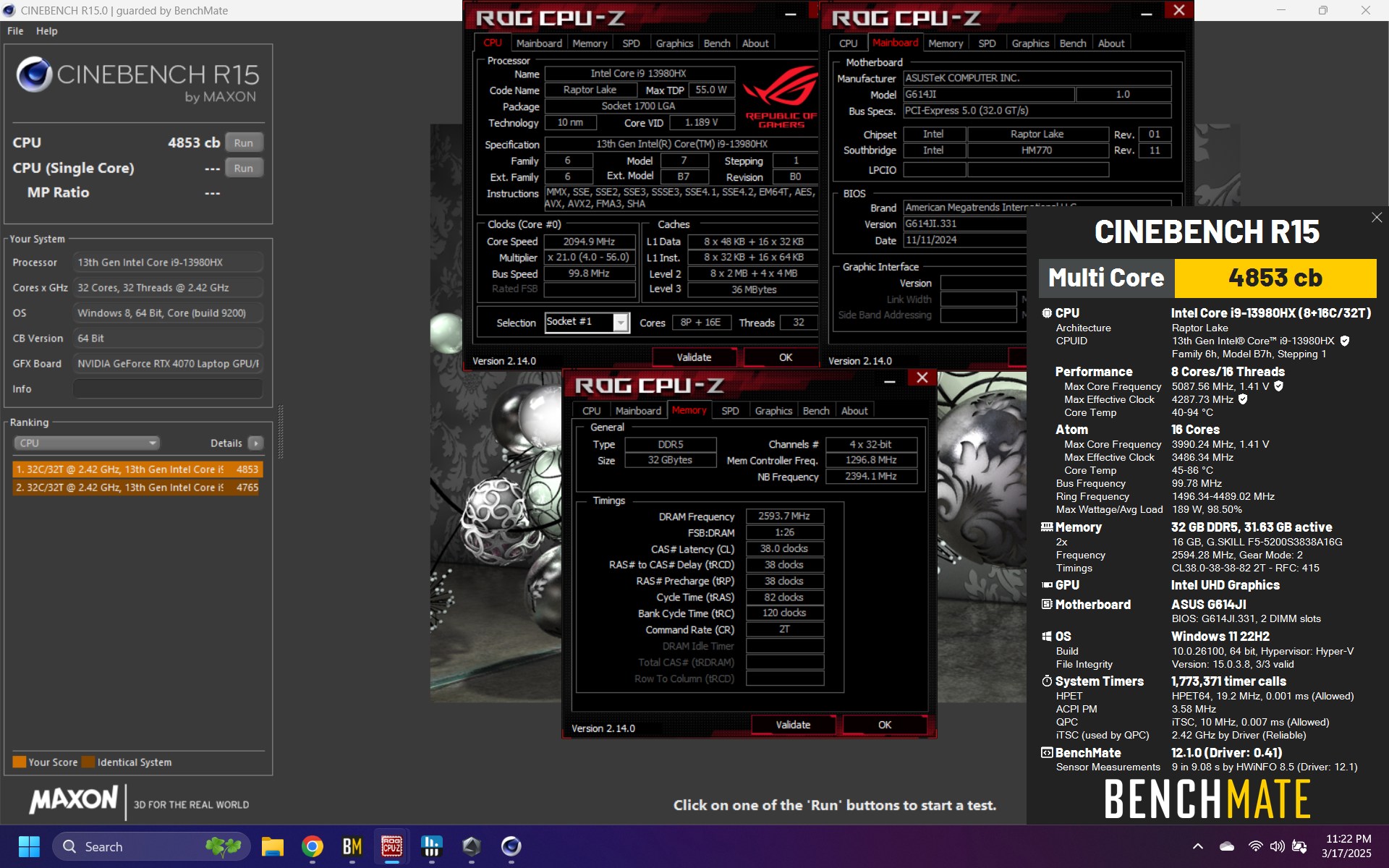Open Cinebench taskbar icon
Viewport: 1389px width, 868px height.
pos(511,846)
